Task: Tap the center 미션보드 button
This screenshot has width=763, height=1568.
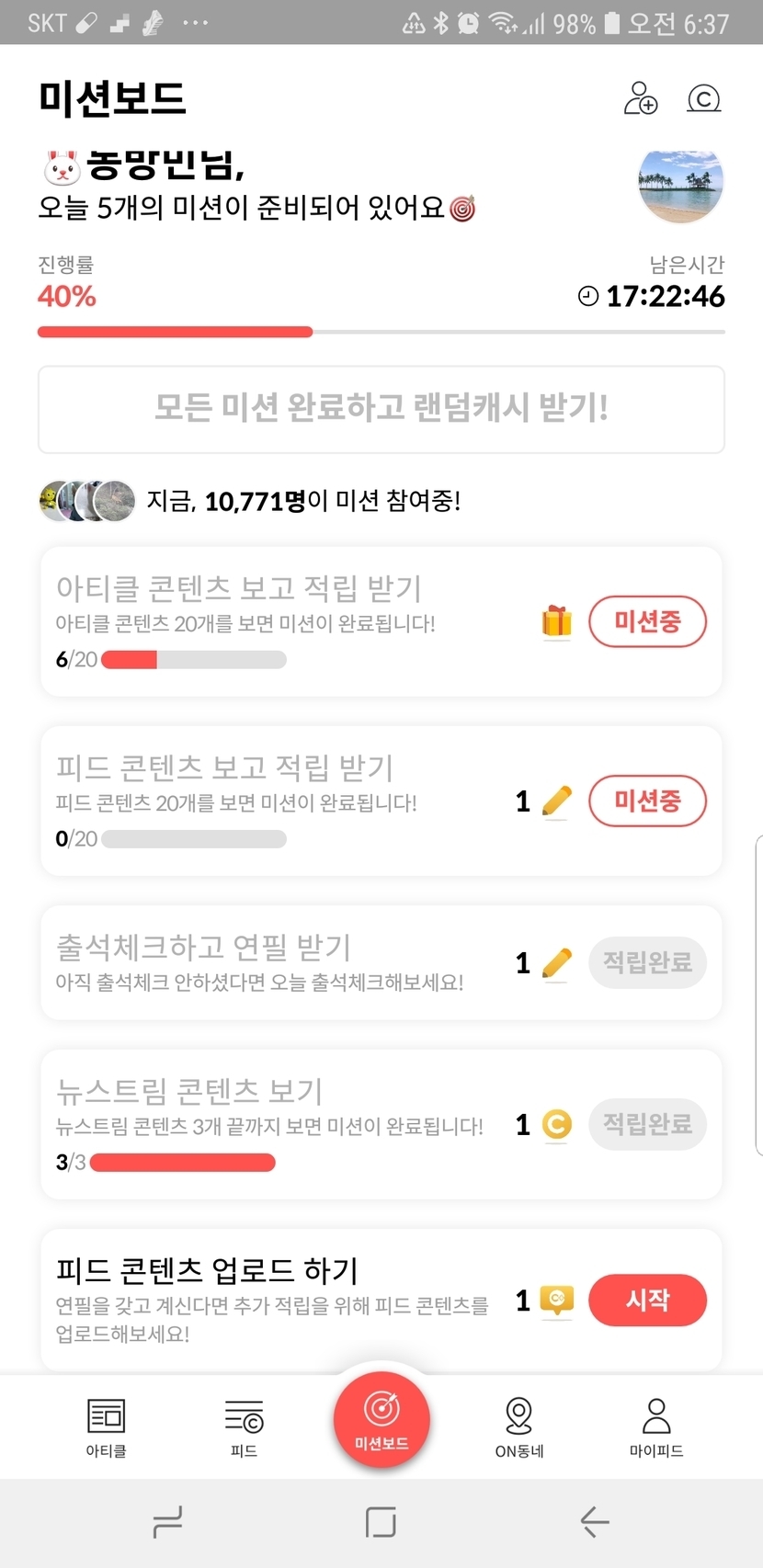Action: pos(381,1418)
